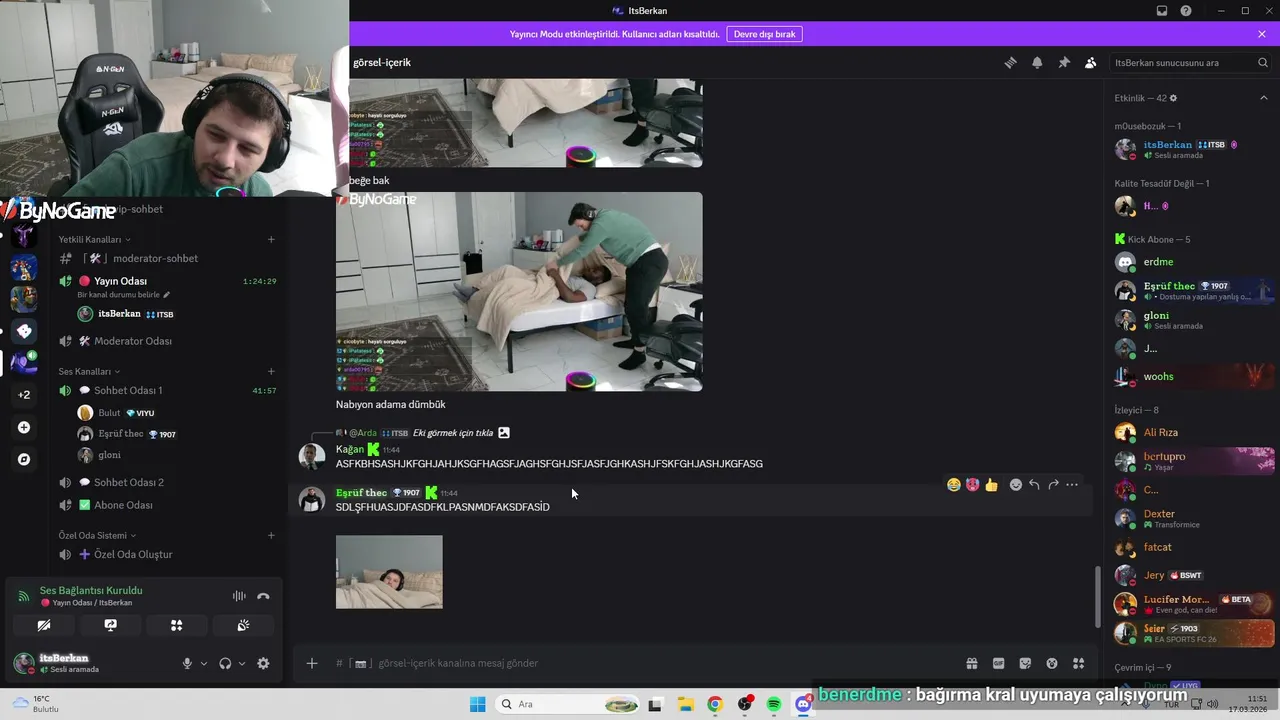Toggle screen share in voice panel

[x=111, y=625]
